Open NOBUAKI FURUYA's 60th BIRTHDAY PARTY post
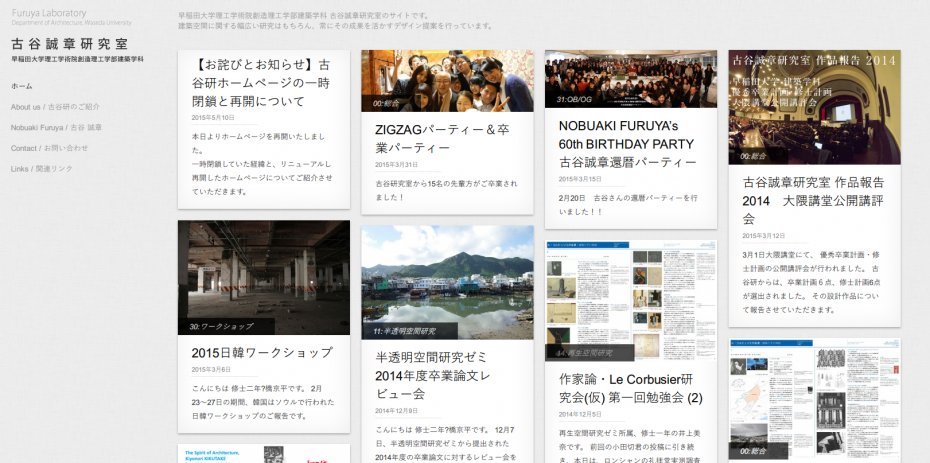Screen dimensions: 930x463 627,143
